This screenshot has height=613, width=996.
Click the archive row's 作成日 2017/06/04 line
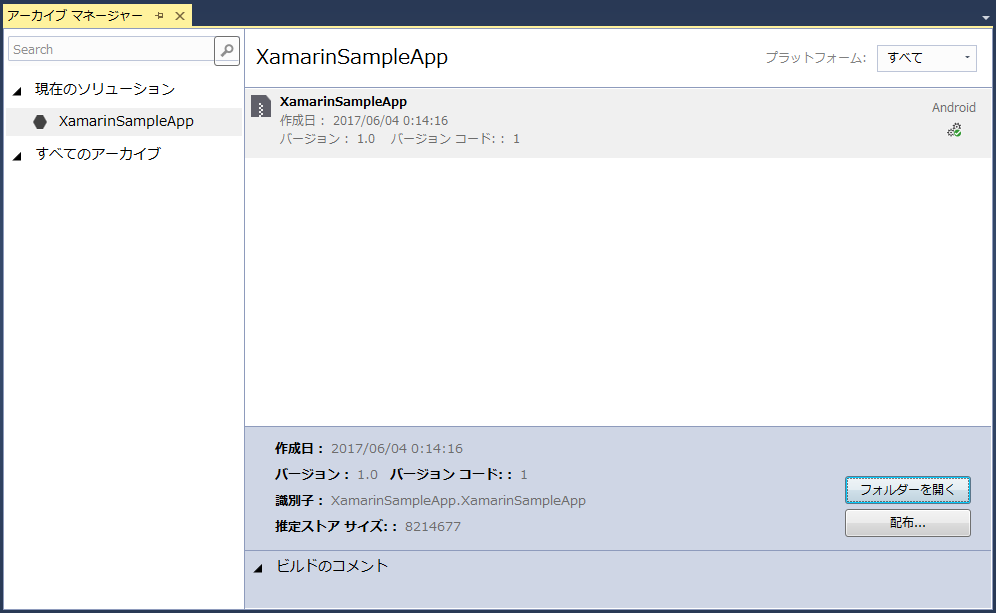(363, 121)
